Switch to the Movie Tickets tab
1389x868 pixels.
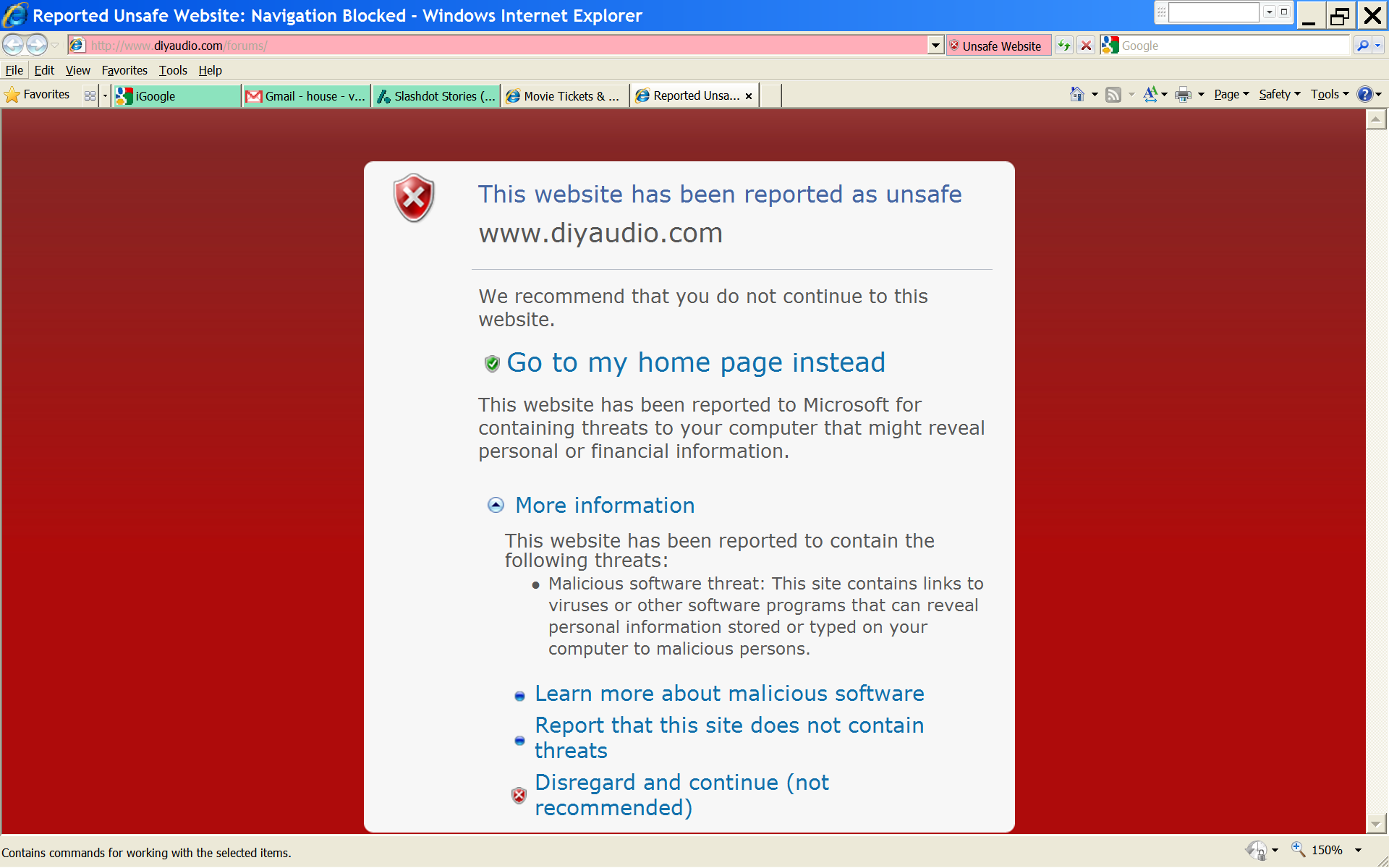point(566,95)
